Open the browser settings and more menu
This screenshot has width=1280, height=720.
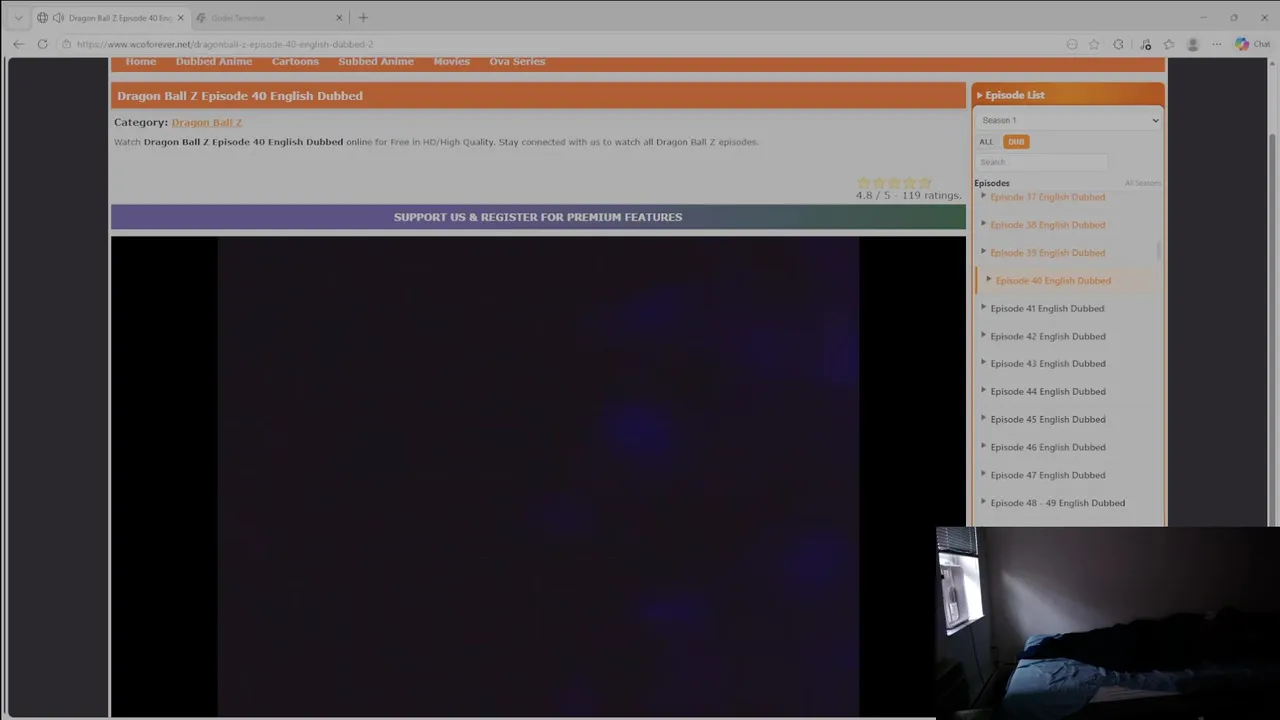(x=1216, y=44)
